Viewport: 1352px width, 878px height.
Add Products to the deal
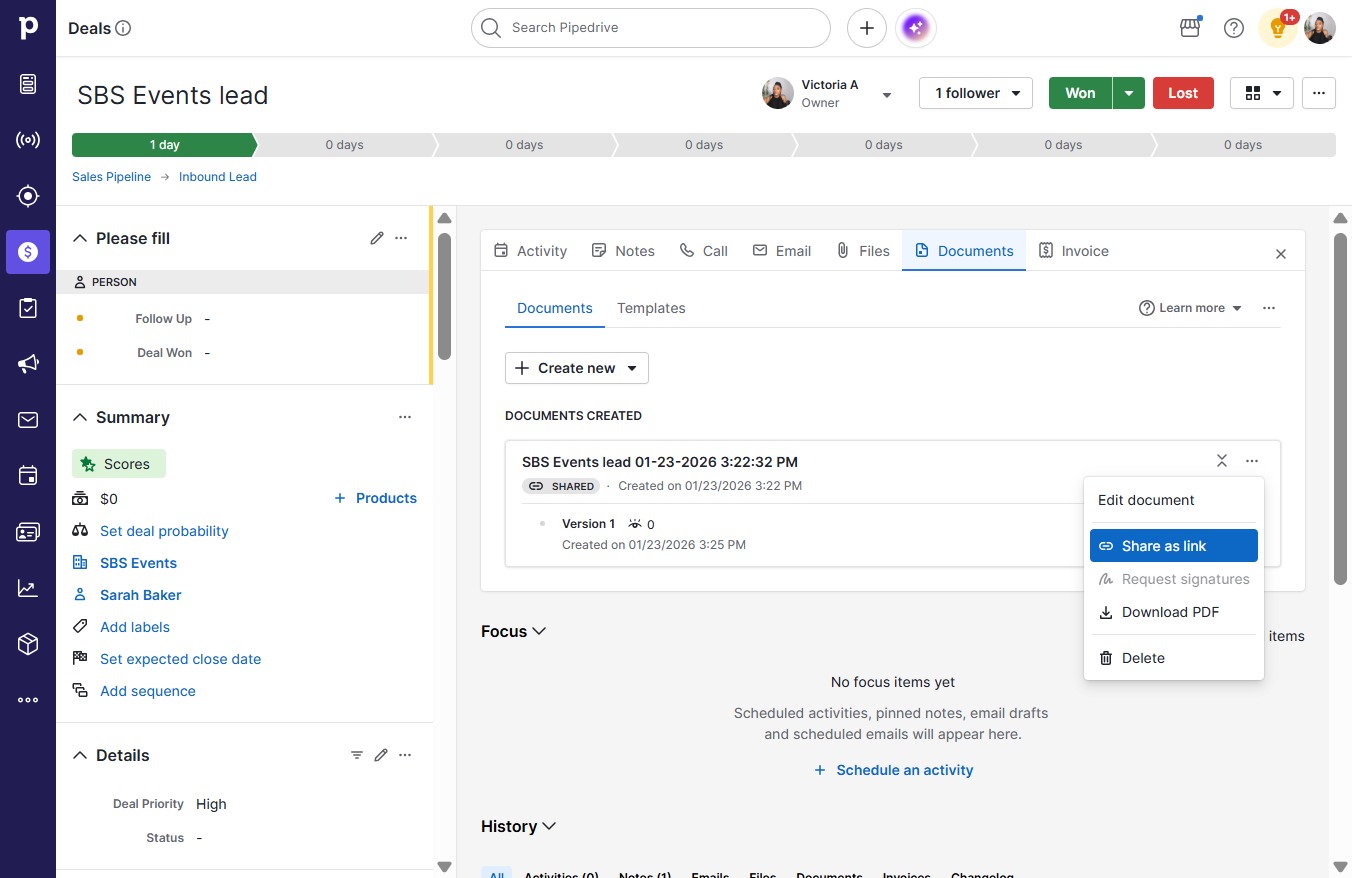(x=375, y=498)
